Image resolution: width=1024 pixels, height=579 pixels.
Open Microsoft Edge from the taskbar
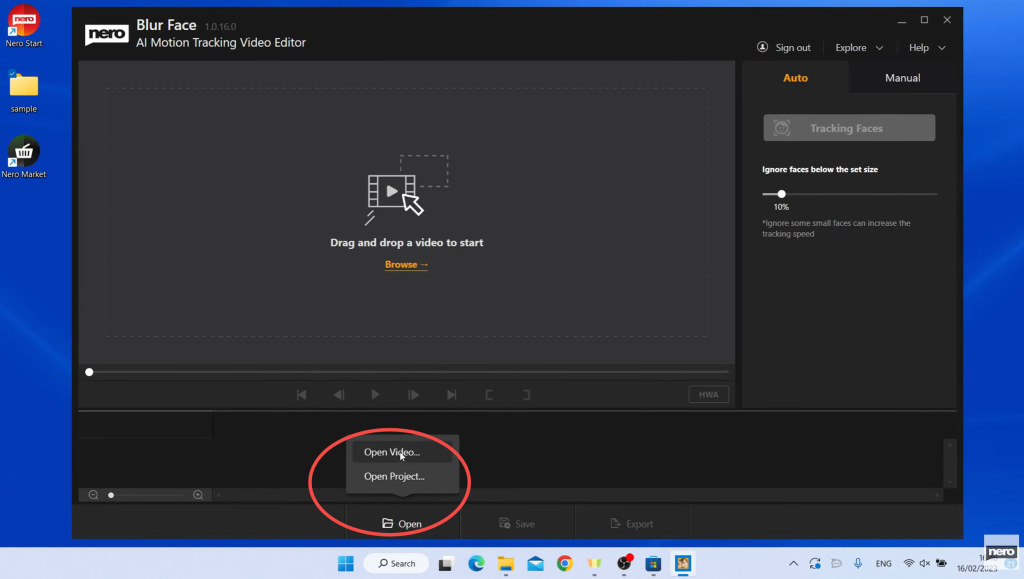[x=476, y=563]
